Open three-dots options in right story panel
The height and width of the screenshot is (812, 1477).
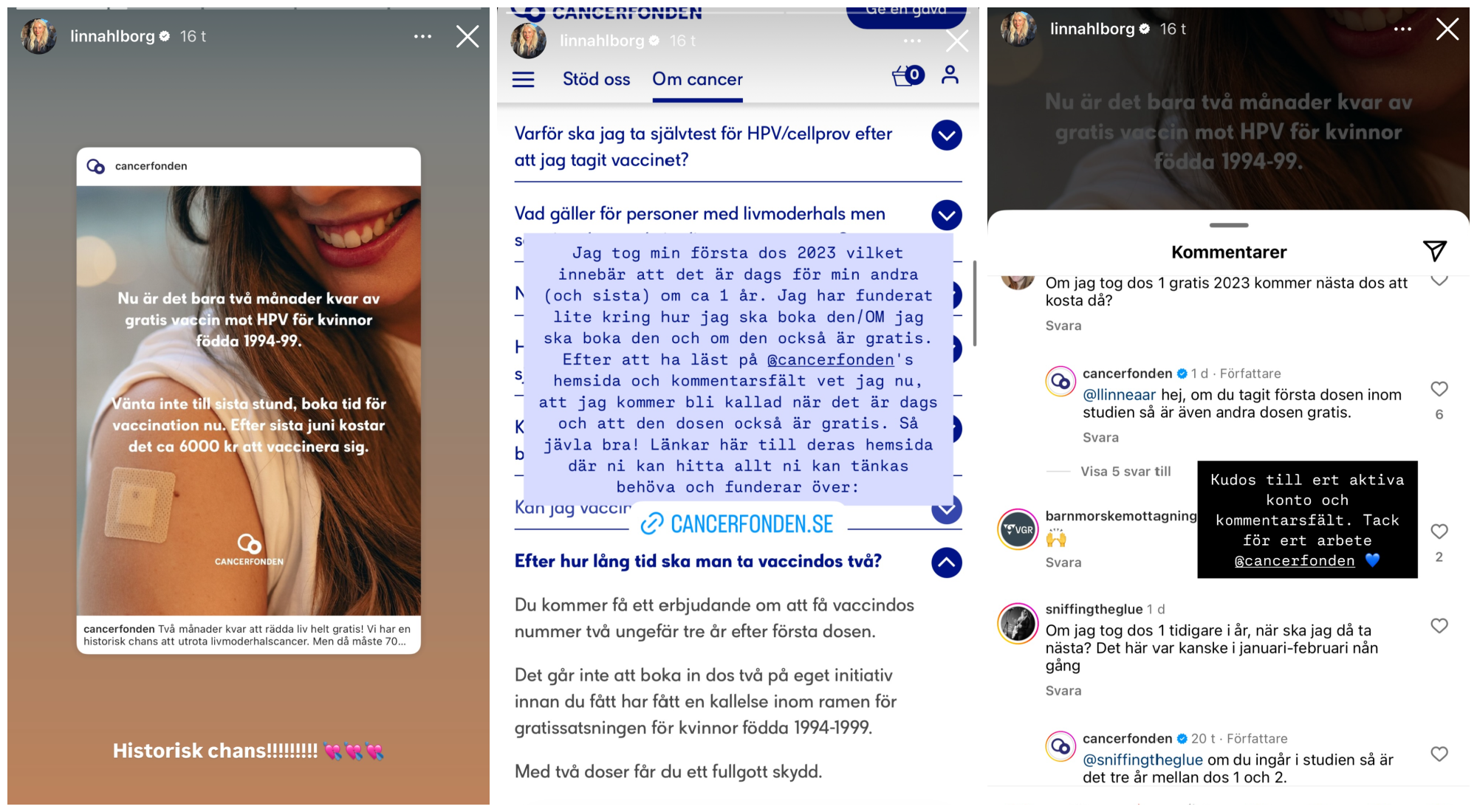pos(1402,30)
